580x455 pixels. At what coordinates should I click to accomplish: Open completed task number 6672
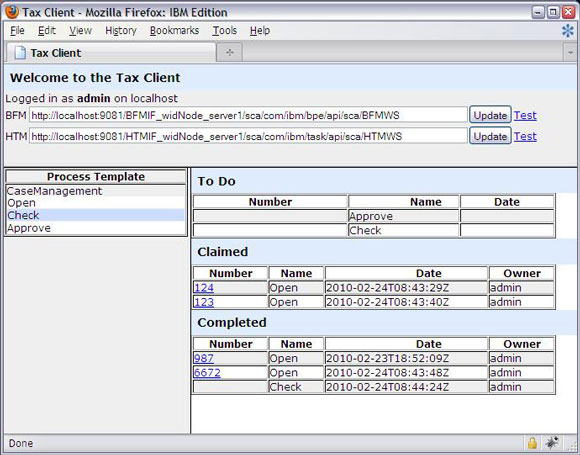tap(207, 373)
